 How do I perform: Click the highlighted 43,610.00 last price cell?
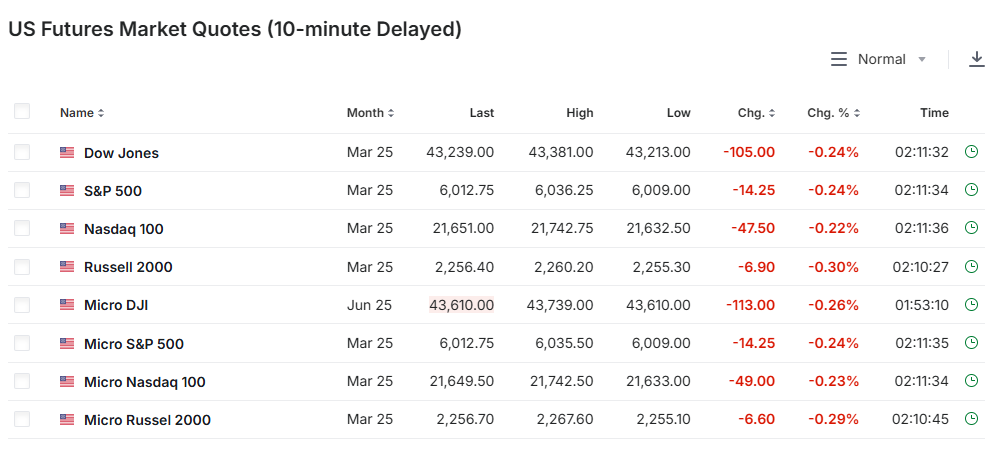pos(461,305)
